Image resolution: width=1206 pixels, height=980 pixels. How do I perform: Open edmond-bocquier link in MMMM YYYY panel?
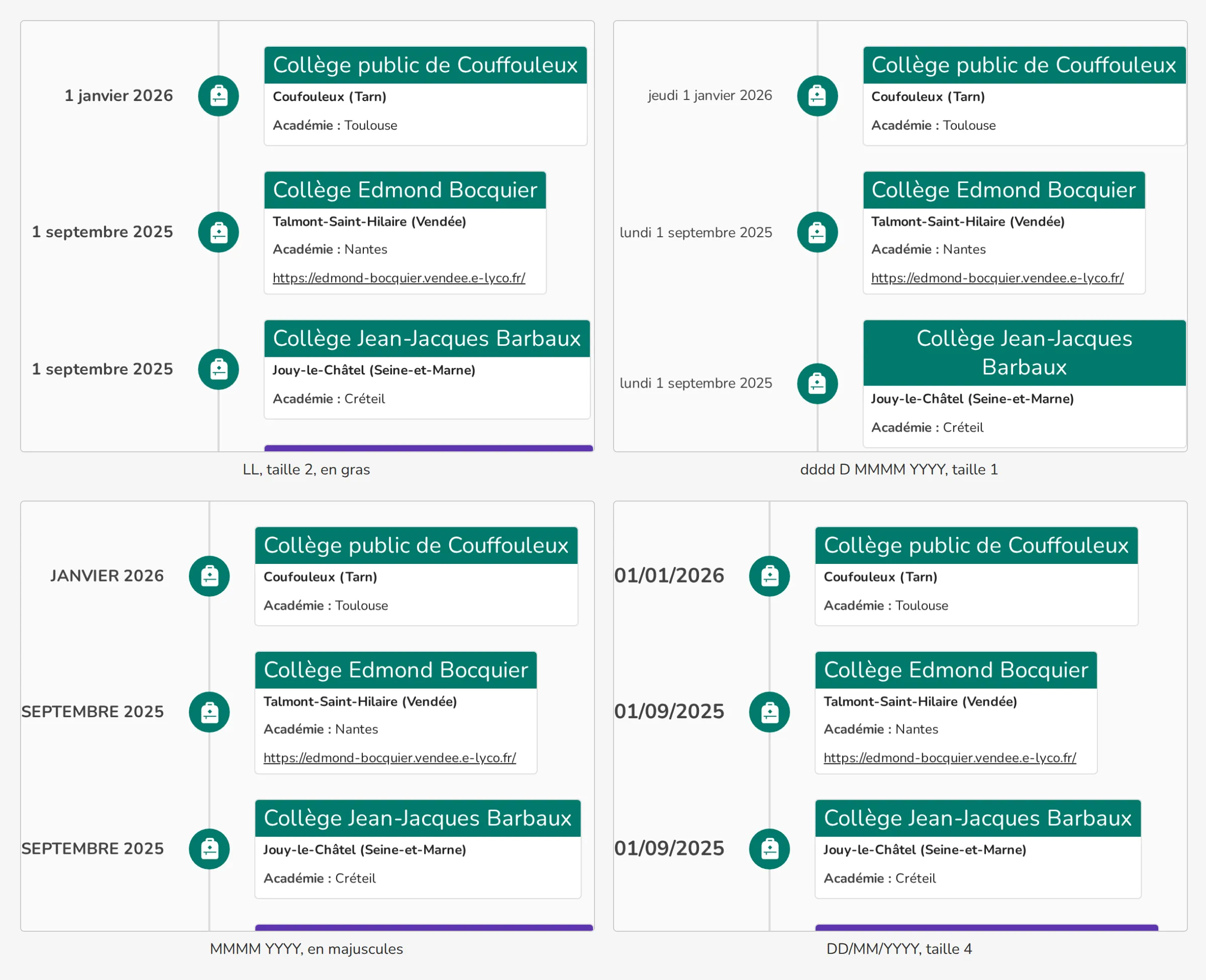[x=390, y=757]
